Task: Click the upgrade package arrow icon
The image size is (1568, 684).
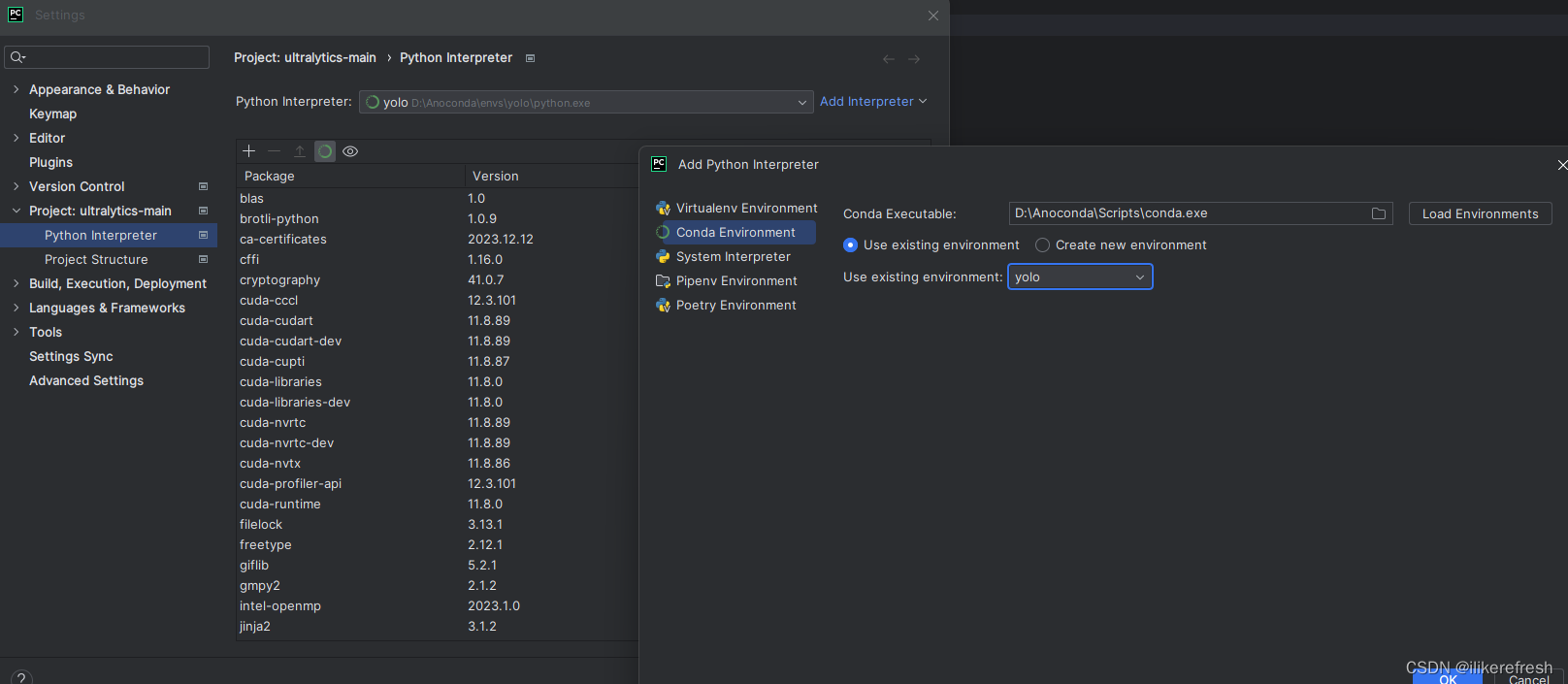Action: point(300,151)
